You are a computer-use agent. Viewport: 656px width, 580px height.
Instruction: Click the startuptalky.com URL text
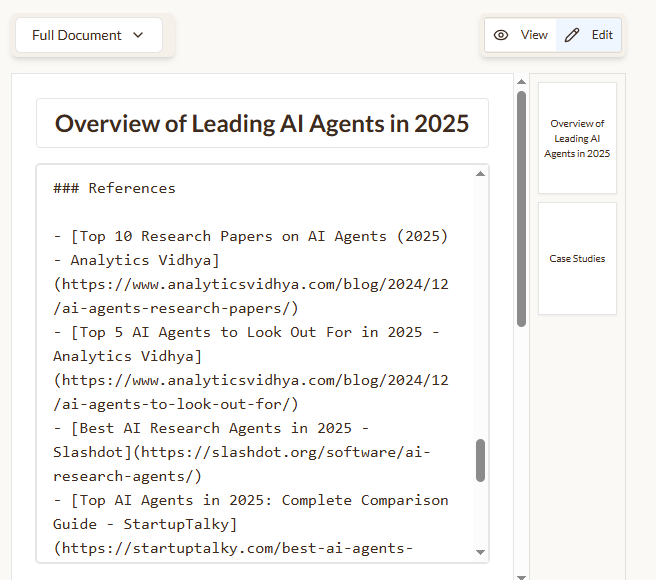[x=233, y=548]
